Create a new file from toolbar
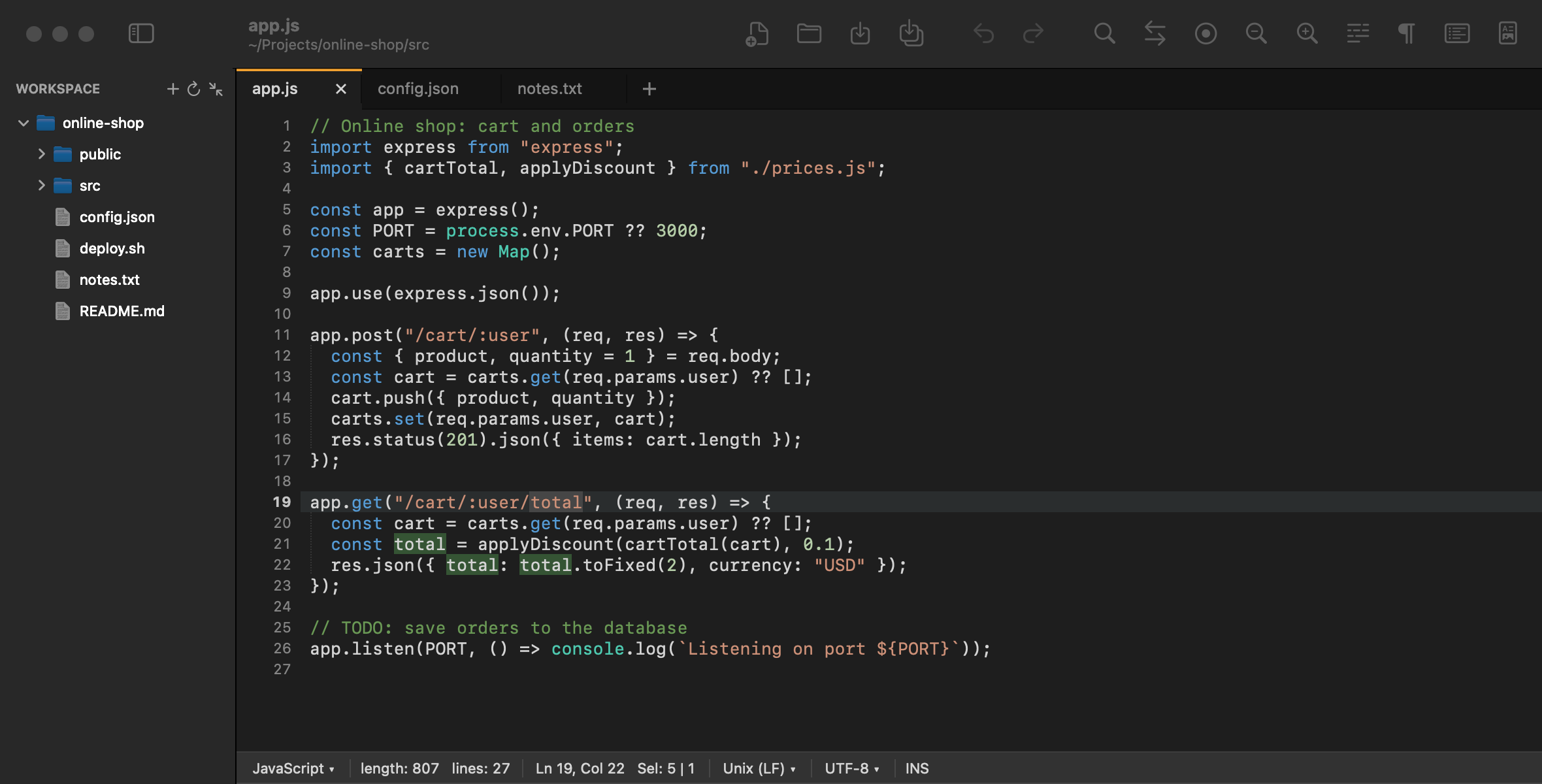 click(x=757, y=33)
